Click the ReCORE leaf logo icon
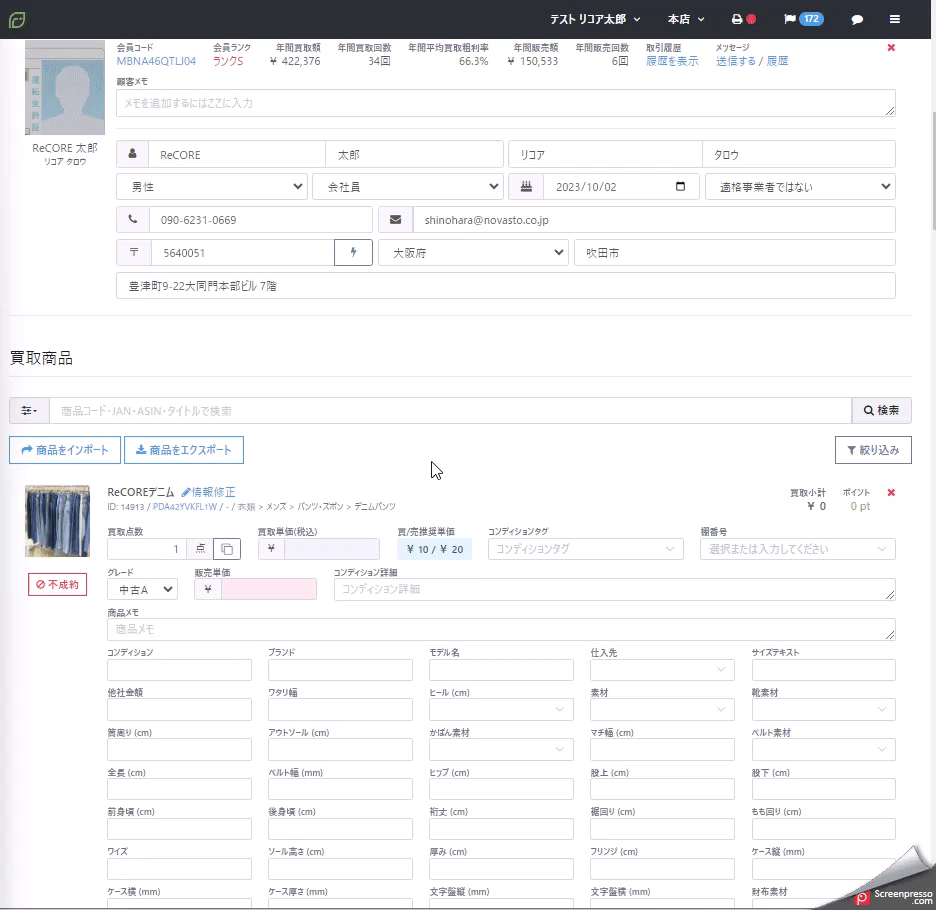This screenshot has height=910, width=936. [17, 20]
